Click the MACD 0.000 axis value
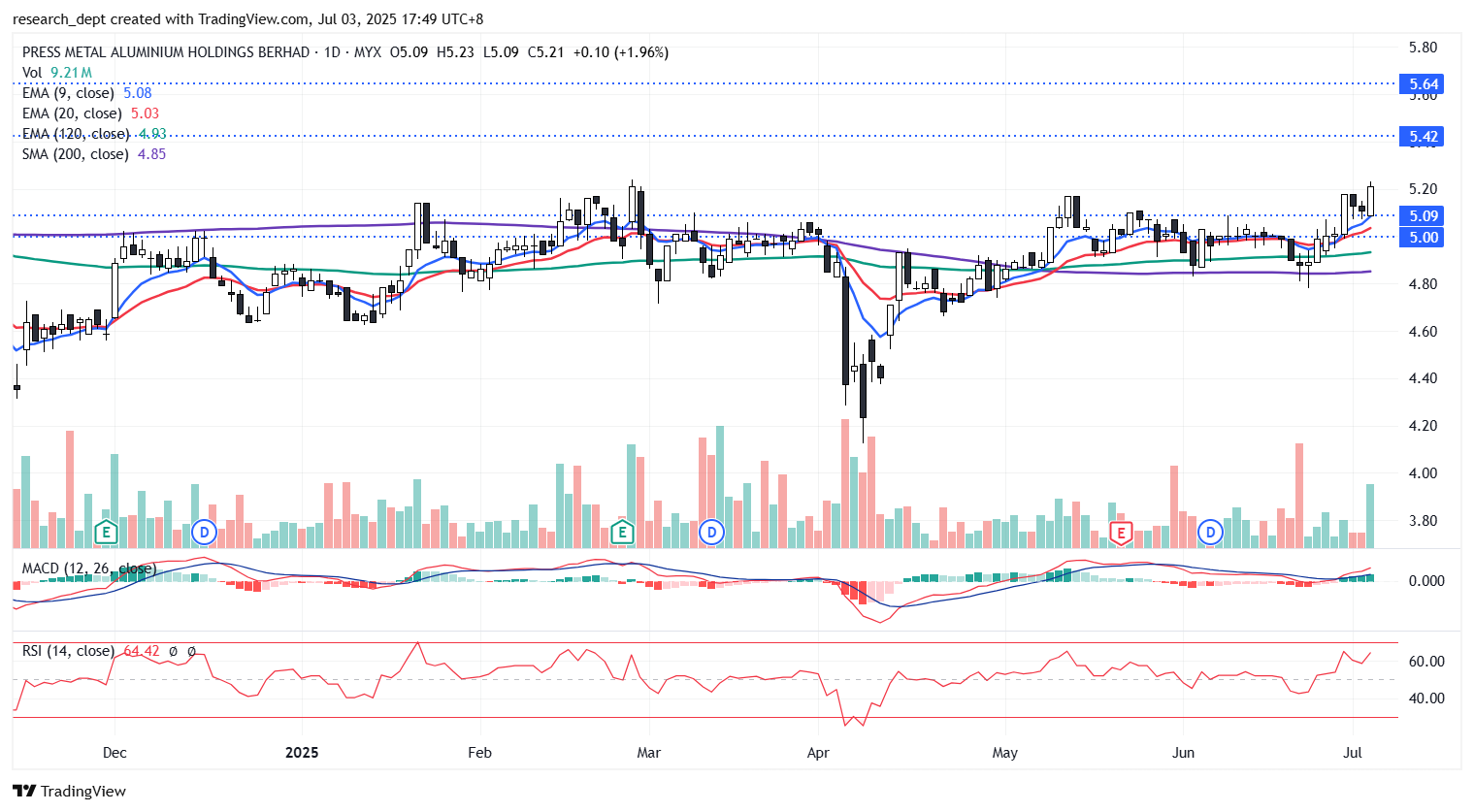This screenshot has height=812, width=1474. coord(1426,581)
